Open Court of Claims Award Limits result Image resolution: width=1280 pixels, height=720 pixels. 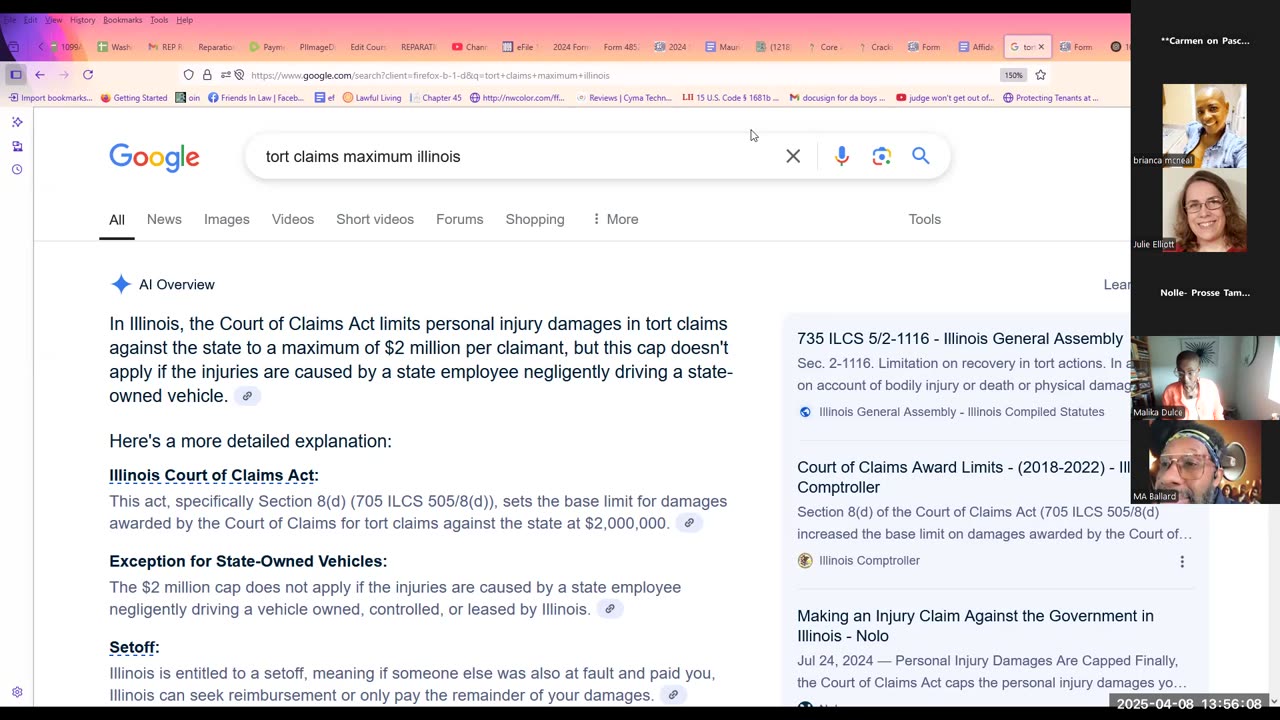coord(964,477)
